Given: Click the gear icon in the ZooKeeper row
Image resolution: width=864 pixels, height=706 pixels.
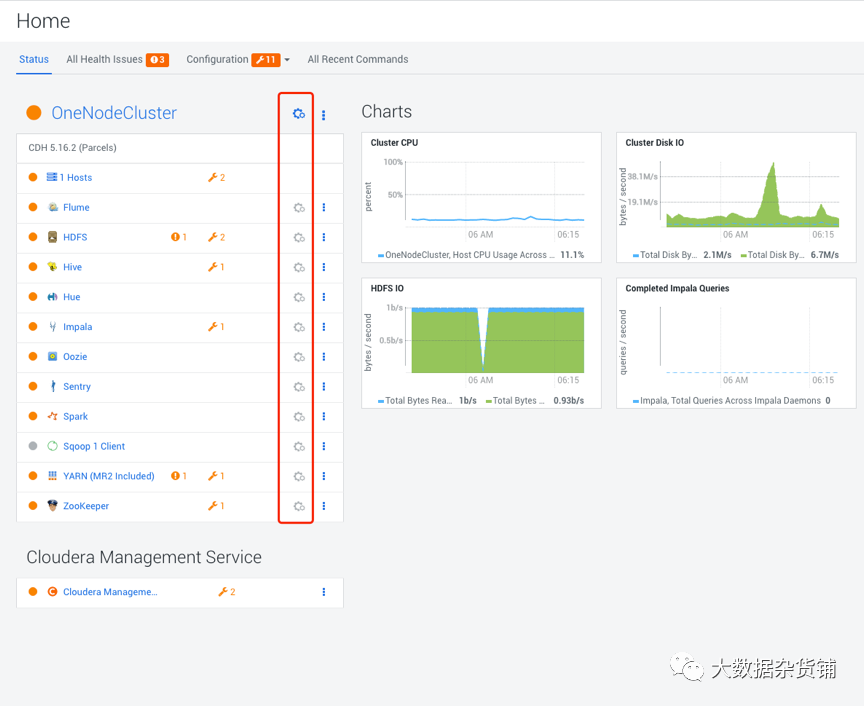Looking at the screenshot, I should pyautogui.click(x=298, y=506).
